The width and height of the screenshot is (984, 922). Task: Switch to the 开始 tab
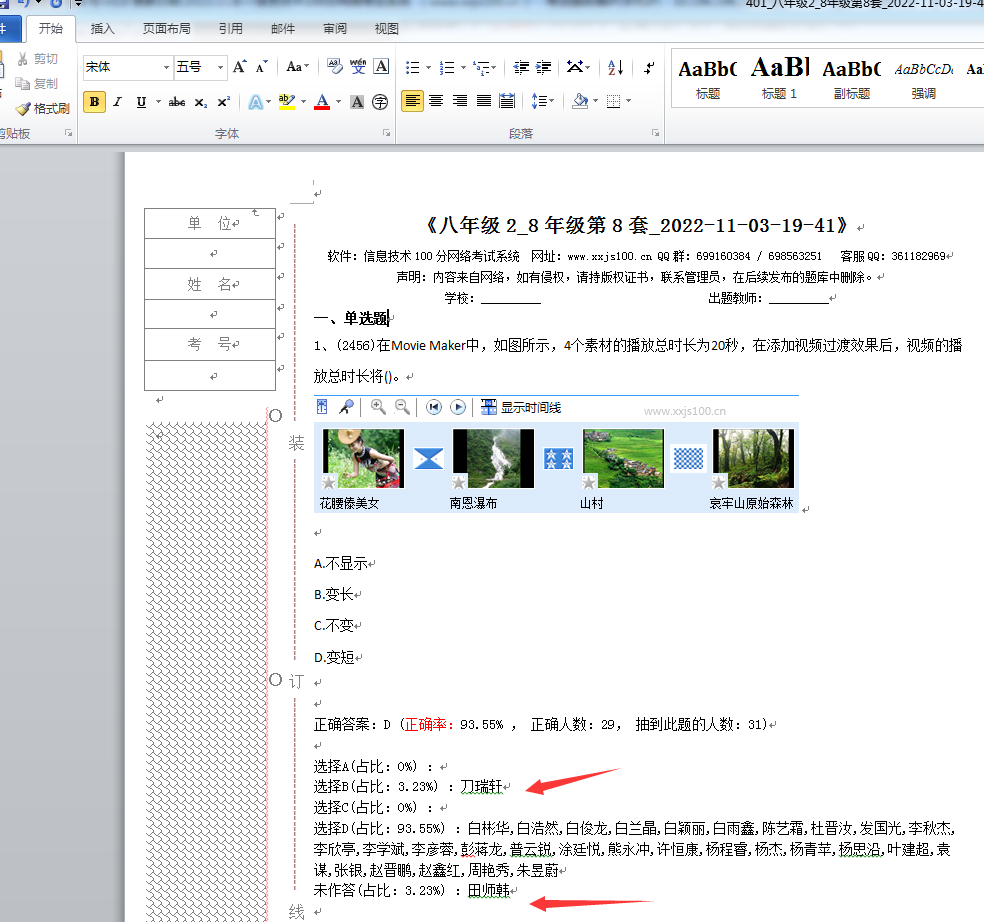click(x=50, y=29)
